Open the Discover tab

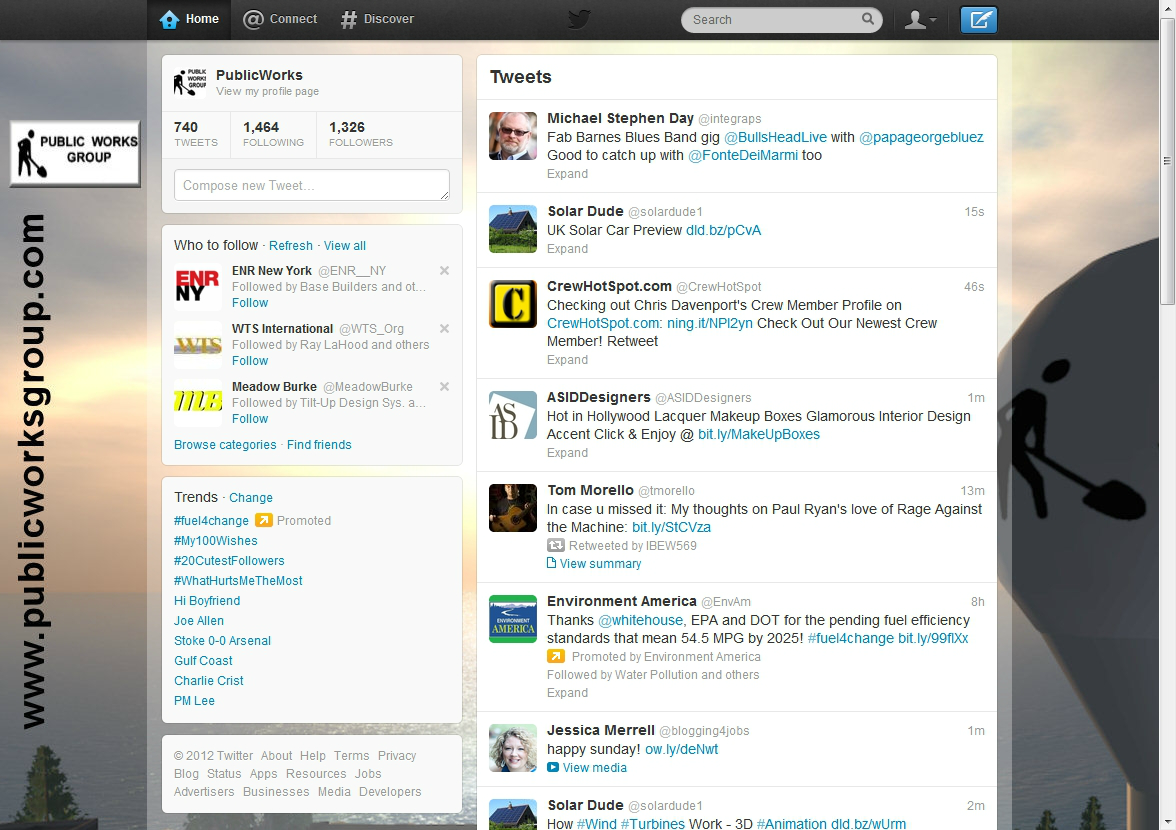(377, 19)
